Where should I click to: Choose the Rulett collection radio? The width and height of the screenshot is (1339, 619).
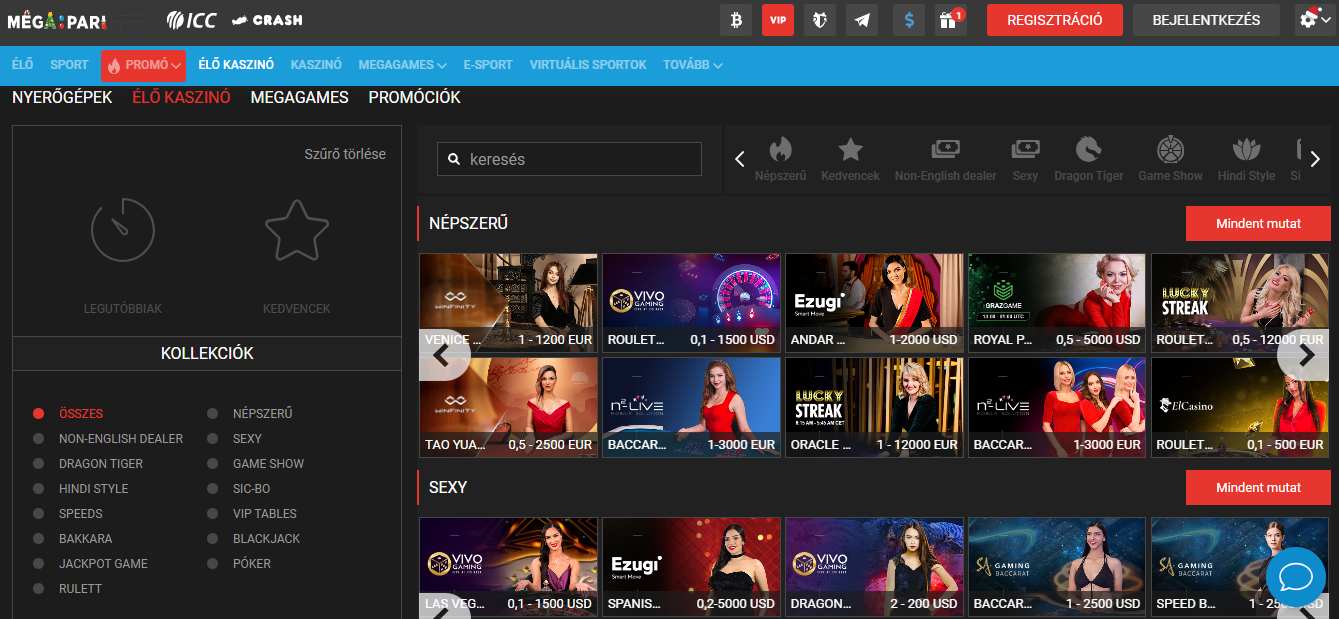[39, 588]
